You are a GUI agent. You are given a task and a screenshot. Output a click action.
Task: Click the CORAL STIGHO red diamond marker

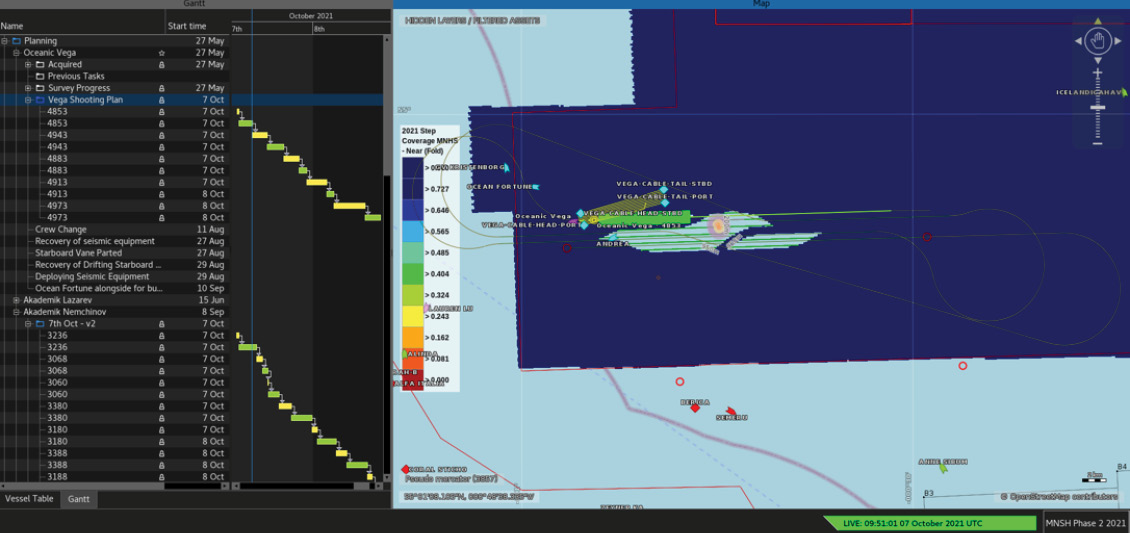click(406, 470)
